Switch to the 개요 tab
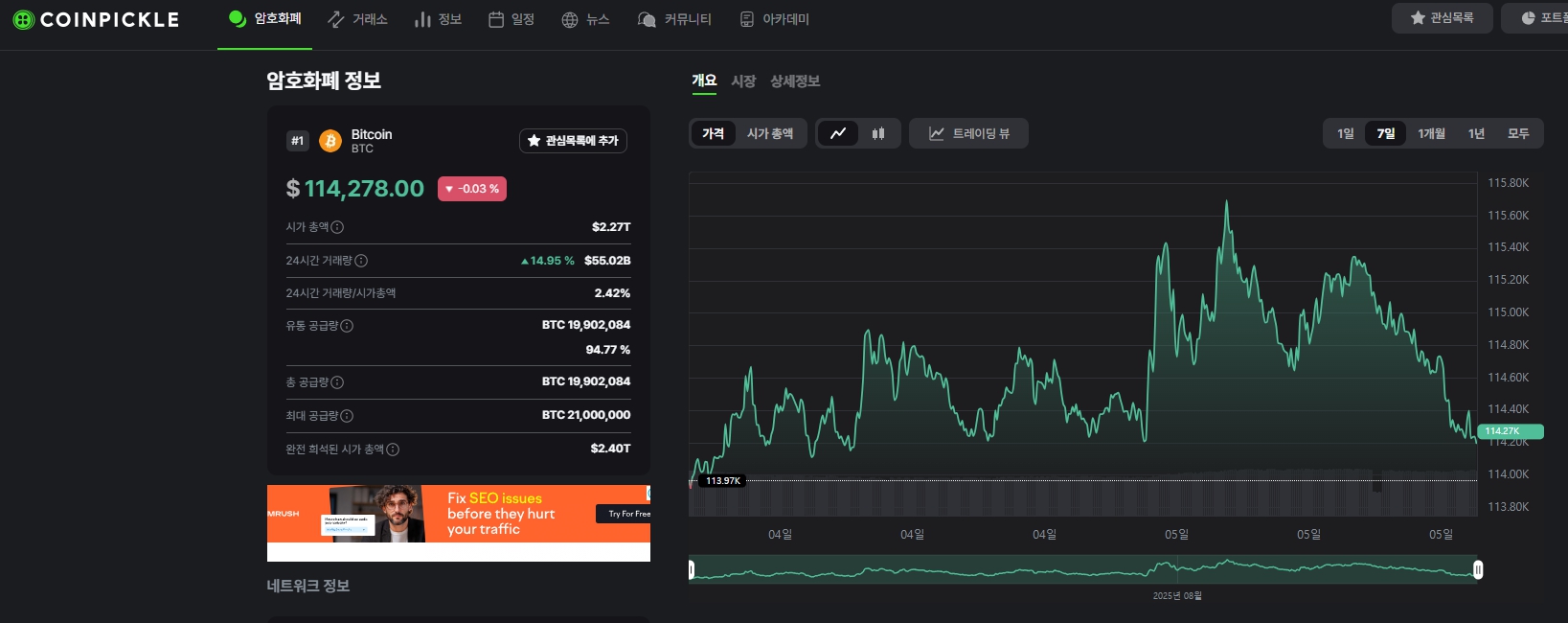Screen dimensions: 1568x623 [704, 81]
